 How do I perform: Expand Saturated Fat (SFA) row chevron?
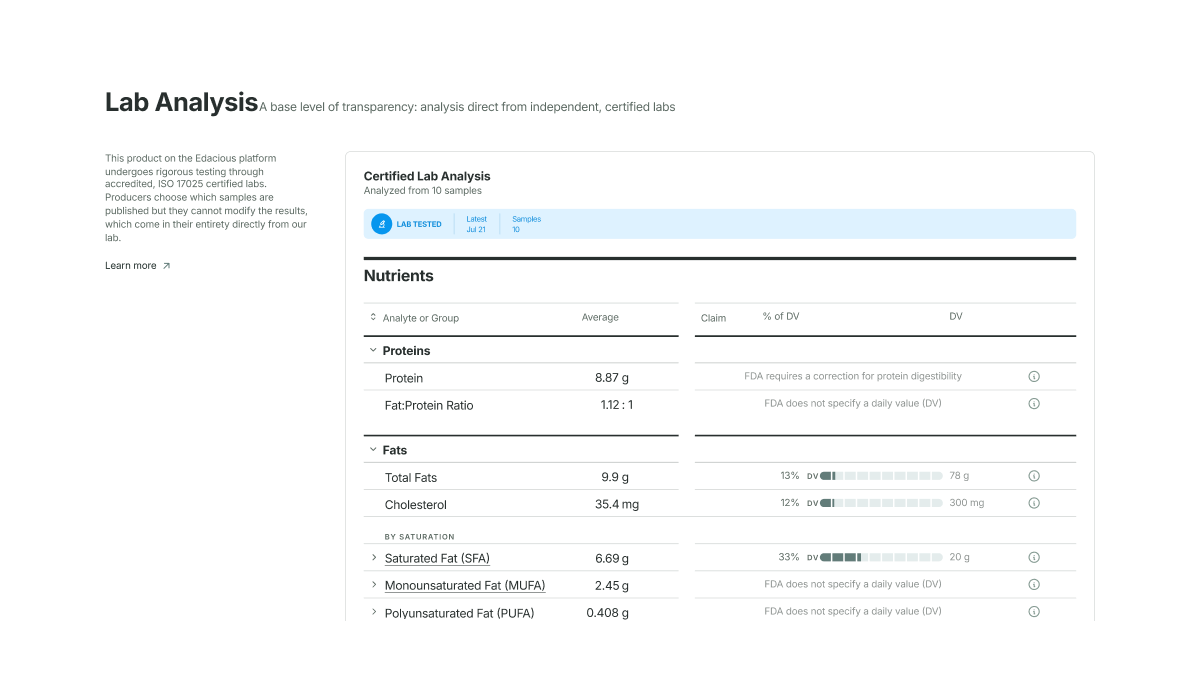374,557
